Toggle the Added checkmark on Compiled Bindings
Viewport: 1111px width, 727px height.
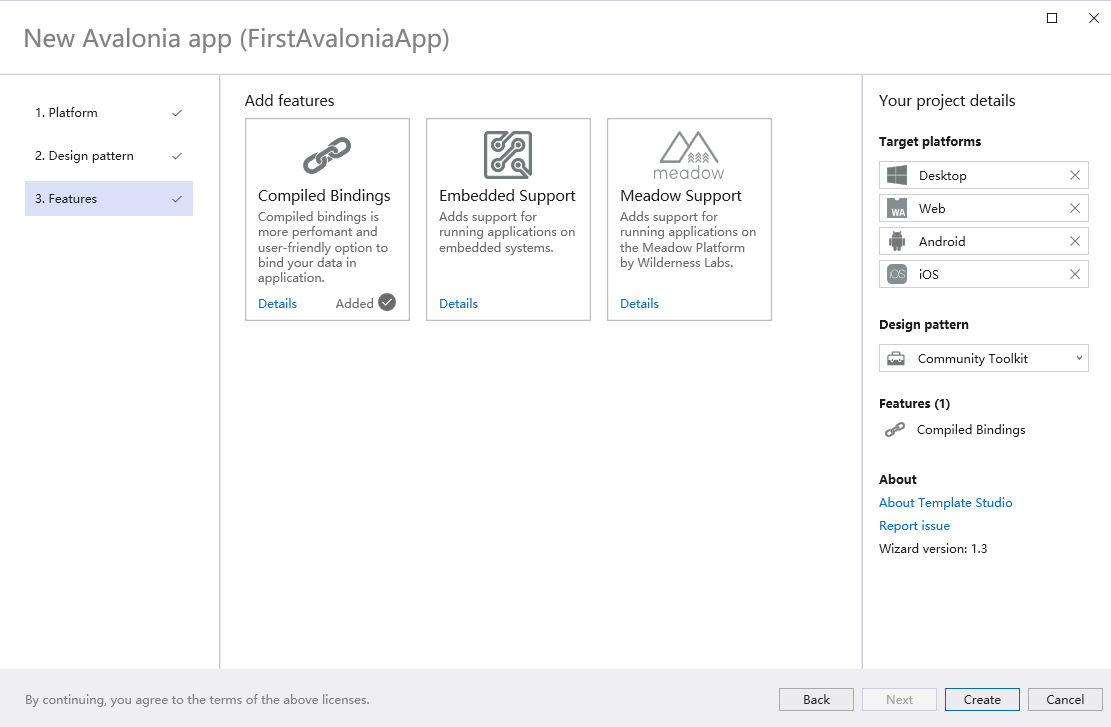[387, 303]
